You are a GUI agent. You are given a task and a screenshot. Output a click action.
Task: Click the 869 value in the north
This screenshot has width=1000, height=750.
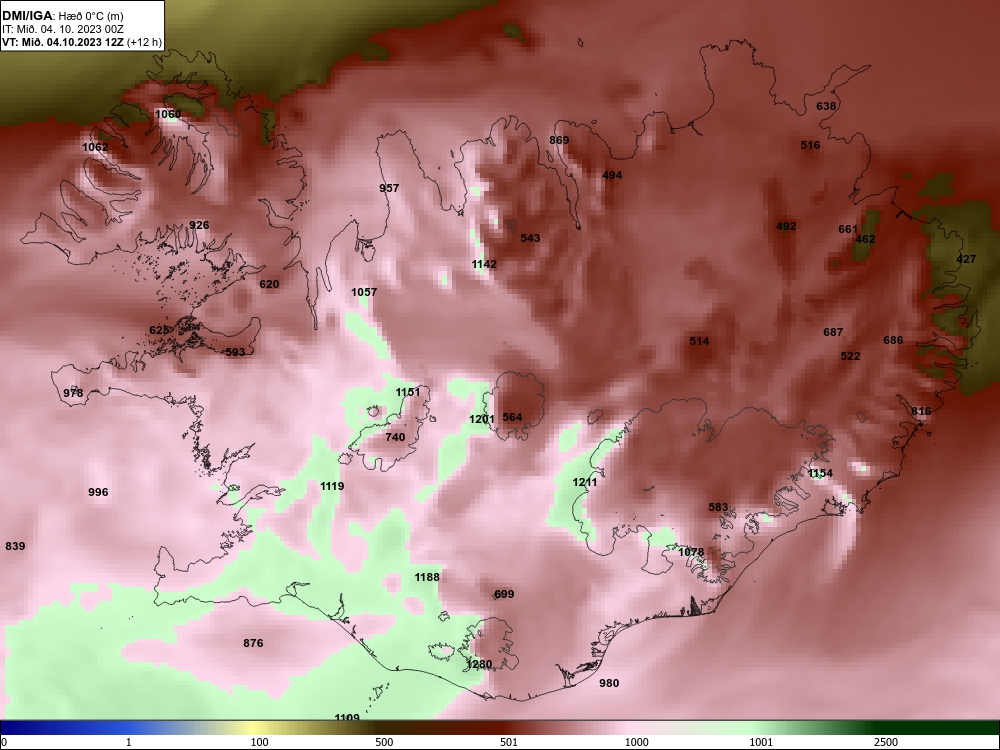tap(559, 140)
